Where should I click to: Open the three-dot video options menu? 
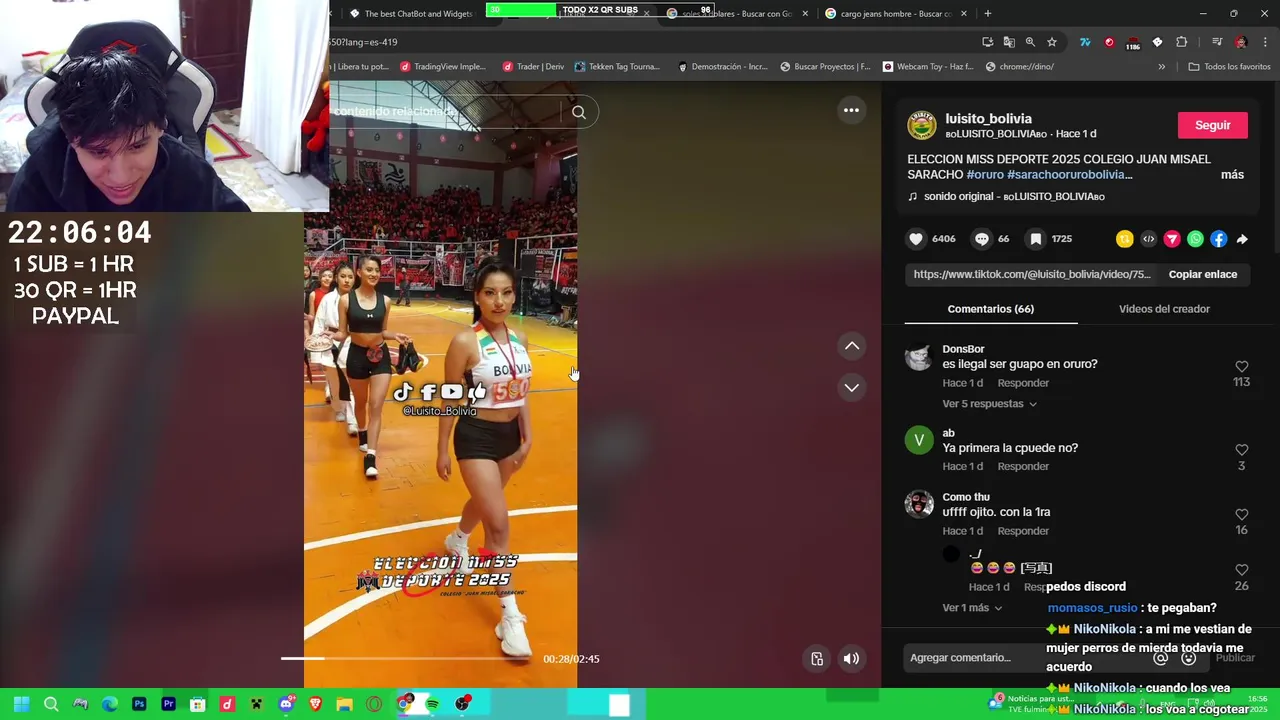[851, 110]
